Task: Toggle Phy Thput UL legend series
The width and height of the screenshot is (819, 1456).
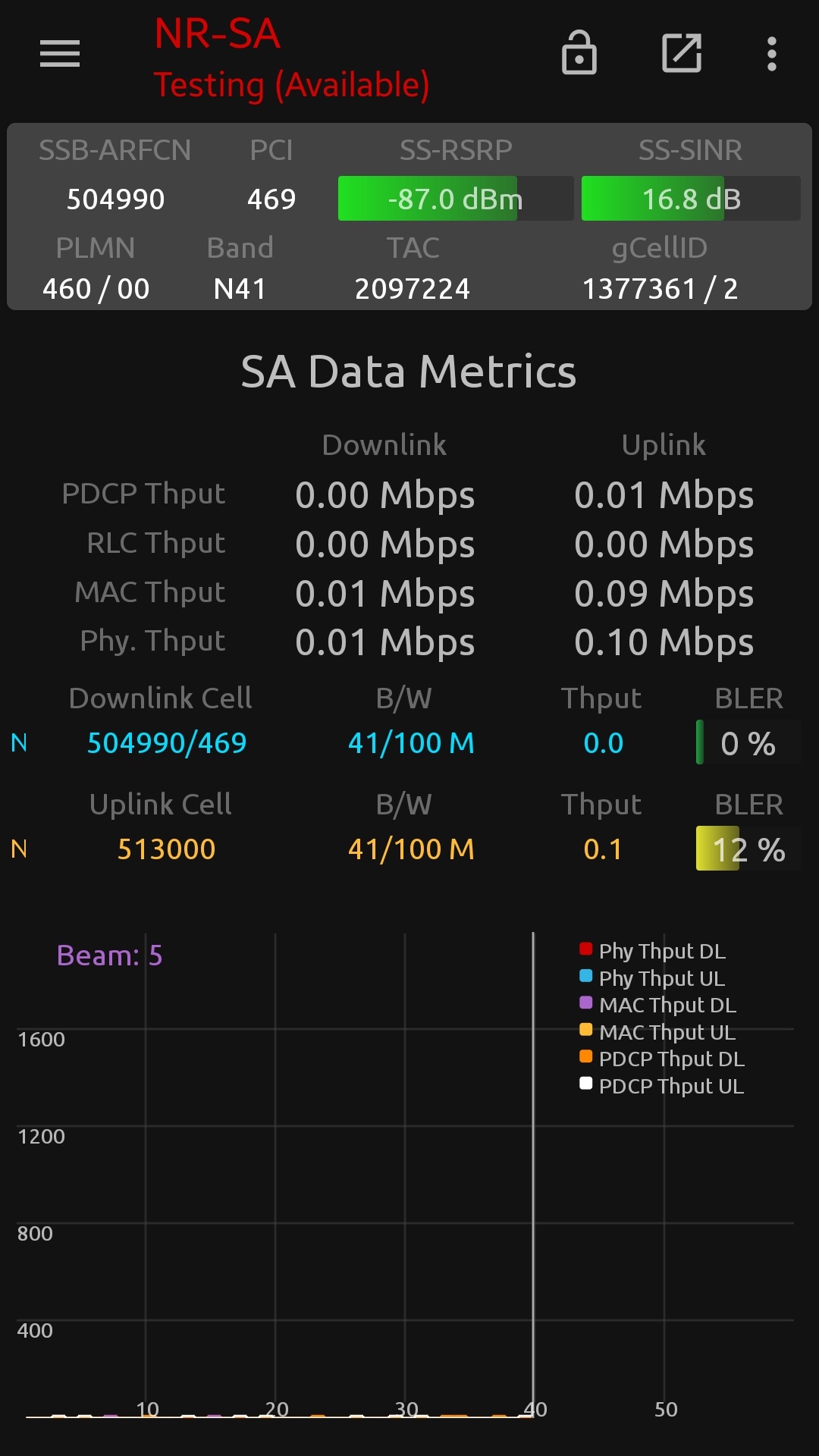Action: [x=653, y=978]
